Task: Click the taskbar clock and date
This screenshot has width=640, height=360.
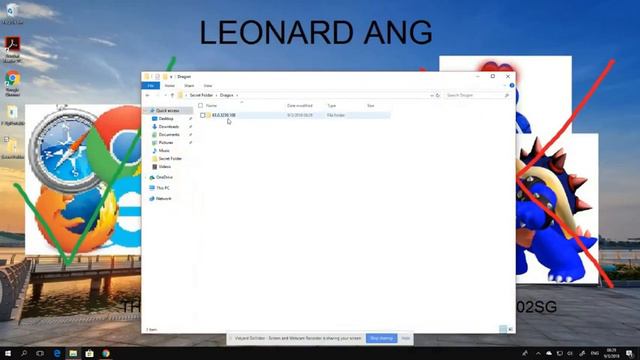Action: pyautogui.click(x=611, y=353)
